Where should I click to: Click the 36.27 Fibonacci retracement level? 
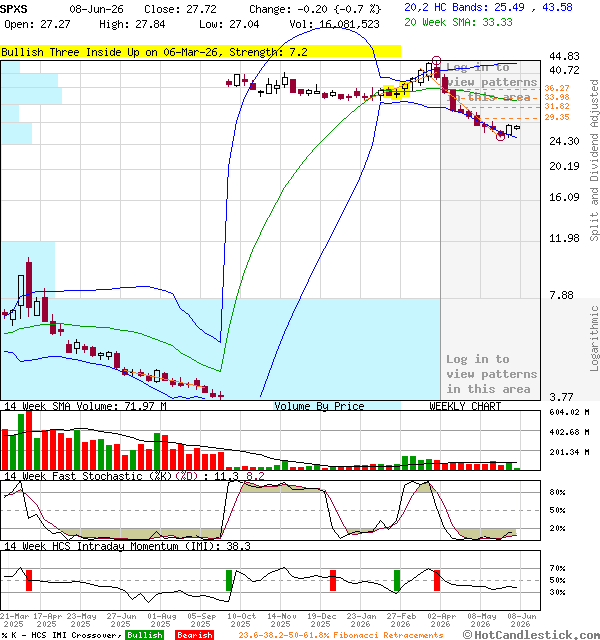(557, 88)
